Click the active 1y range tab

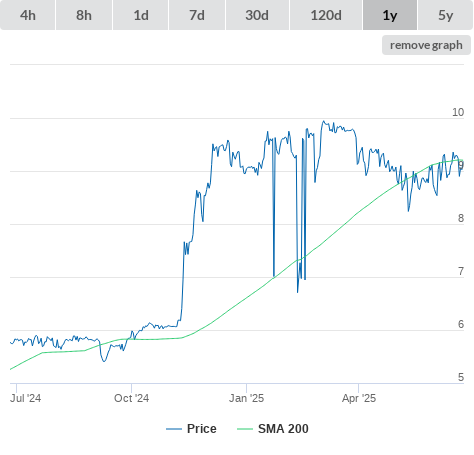(x=390, y=15)
